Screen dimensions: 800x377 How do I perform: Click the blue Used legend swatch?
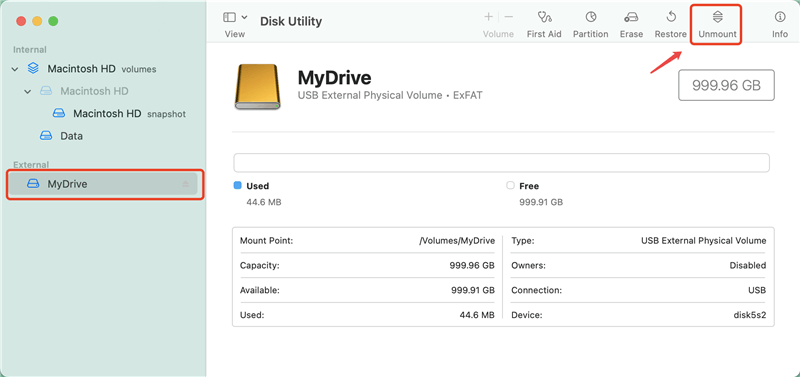tap(237, 186)
